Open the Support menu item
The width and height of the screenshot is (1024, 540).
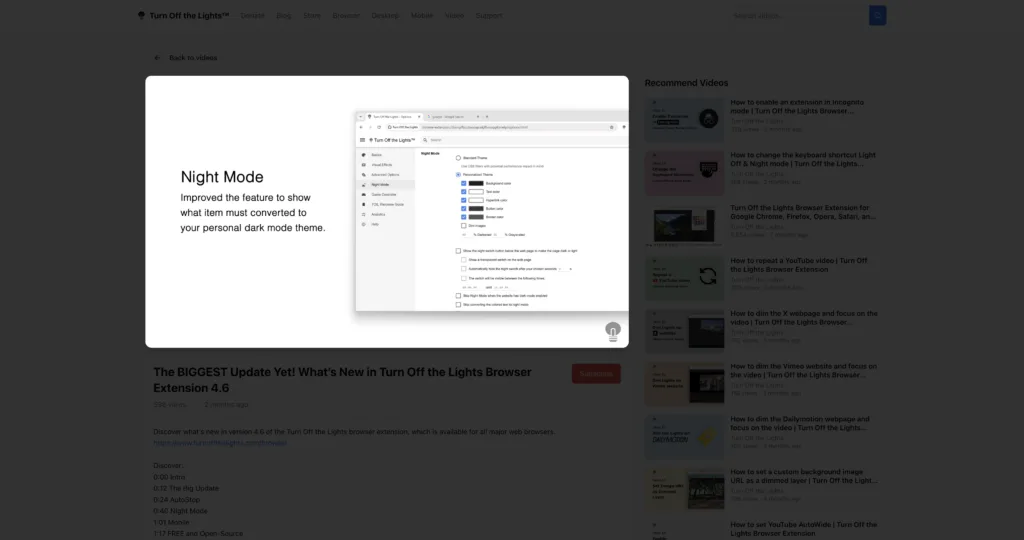[488, 16]
